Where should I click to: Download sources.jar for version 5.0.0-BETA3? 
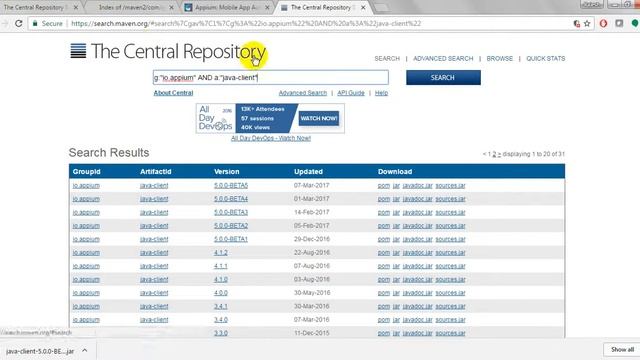(450, 212)
